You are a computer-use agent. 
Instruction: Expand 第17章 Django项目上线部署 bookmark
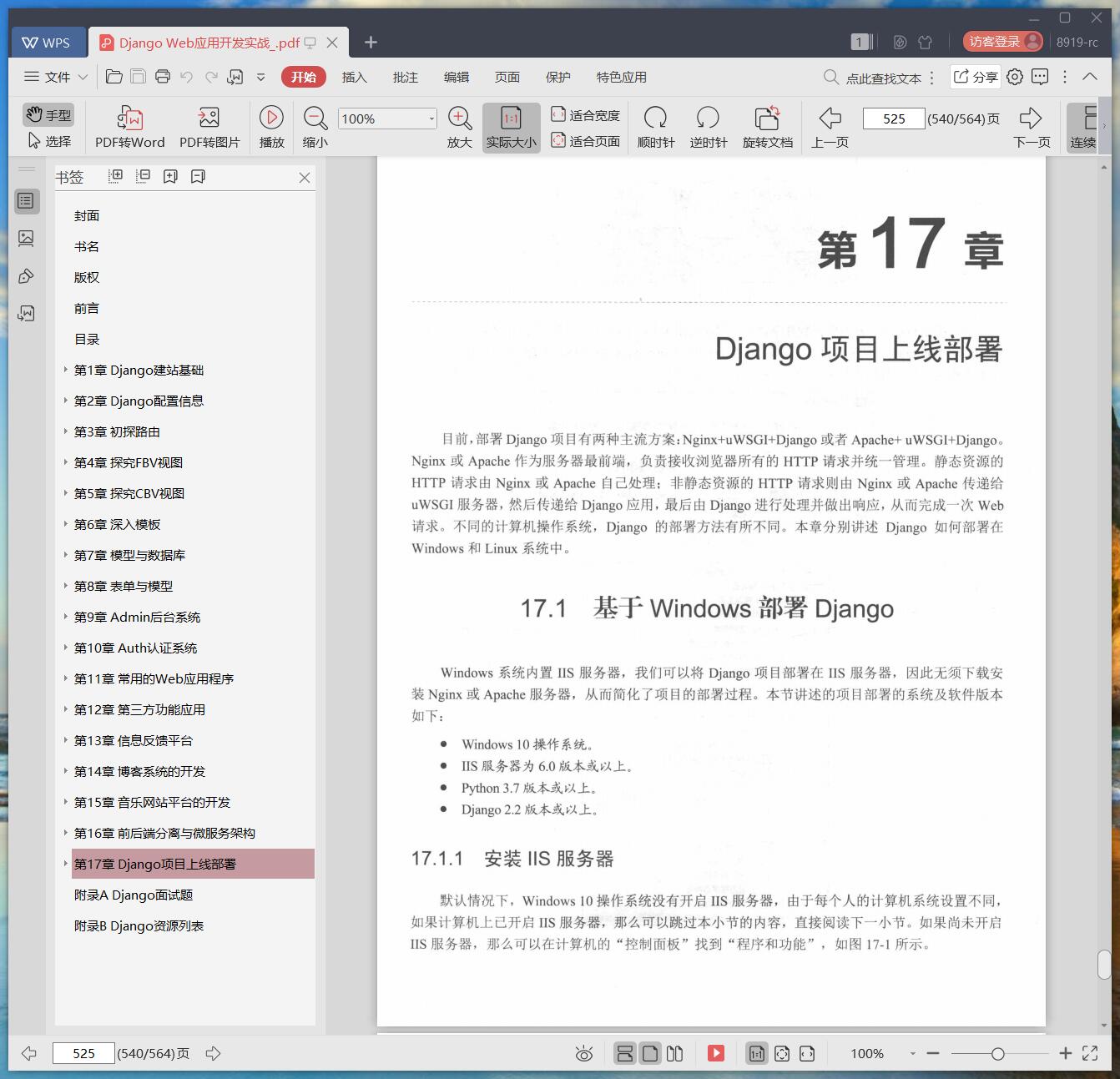point(66,863)
